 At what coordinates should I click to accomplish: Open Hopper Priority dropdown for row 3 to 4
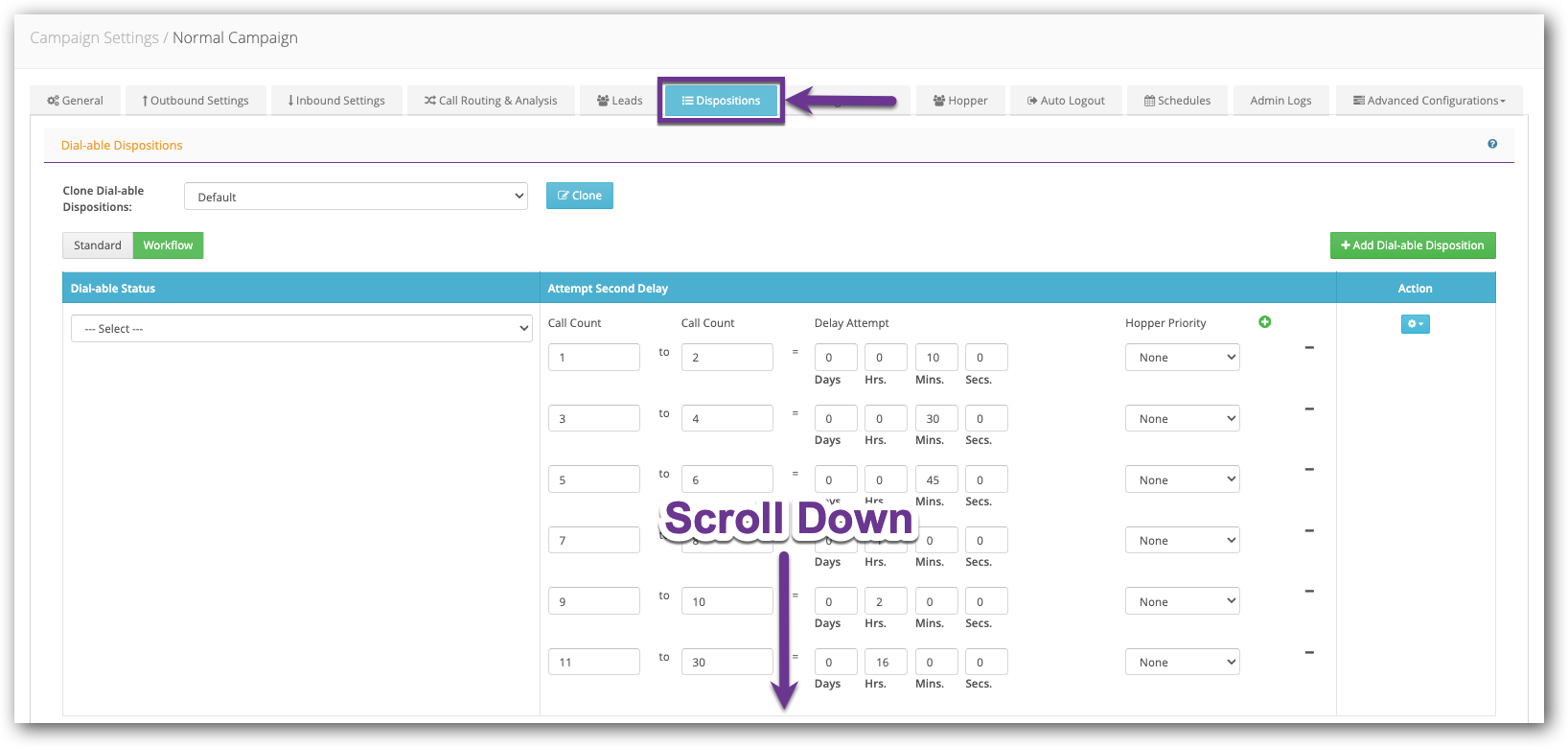(x=1182, y=419)
